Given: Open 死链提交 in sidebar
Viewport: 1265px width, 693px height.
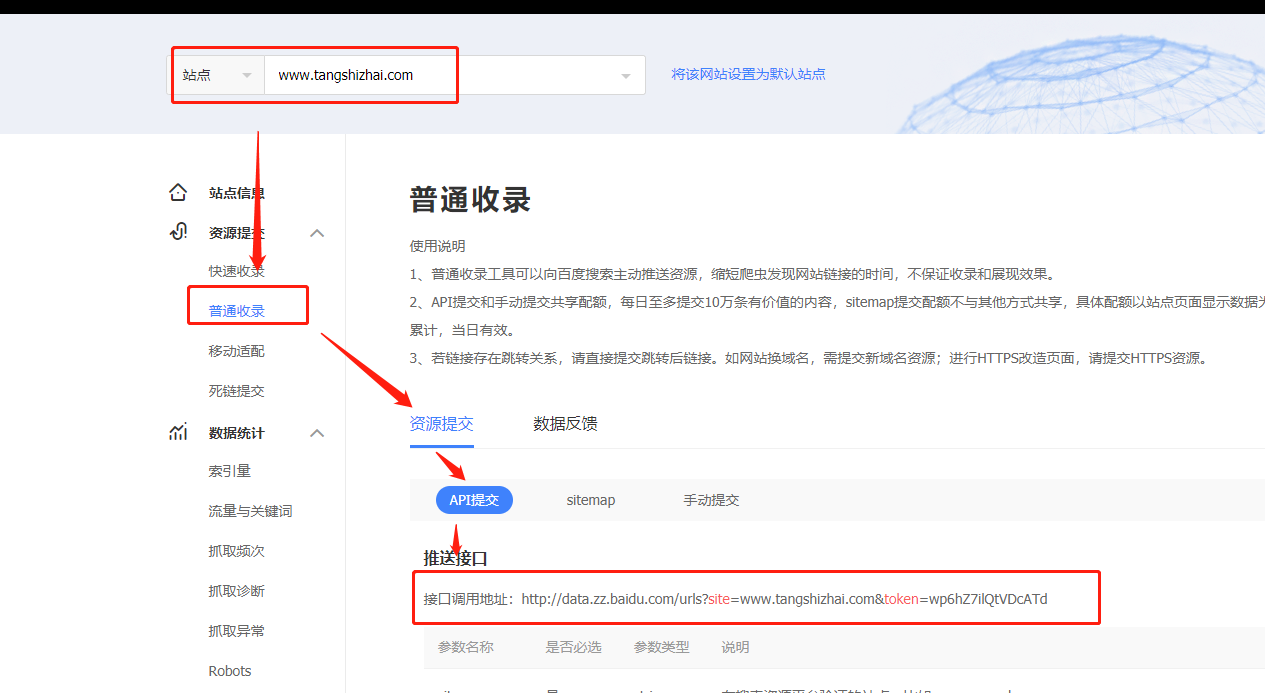Looking at the screenshot, I should pos(236,391).
